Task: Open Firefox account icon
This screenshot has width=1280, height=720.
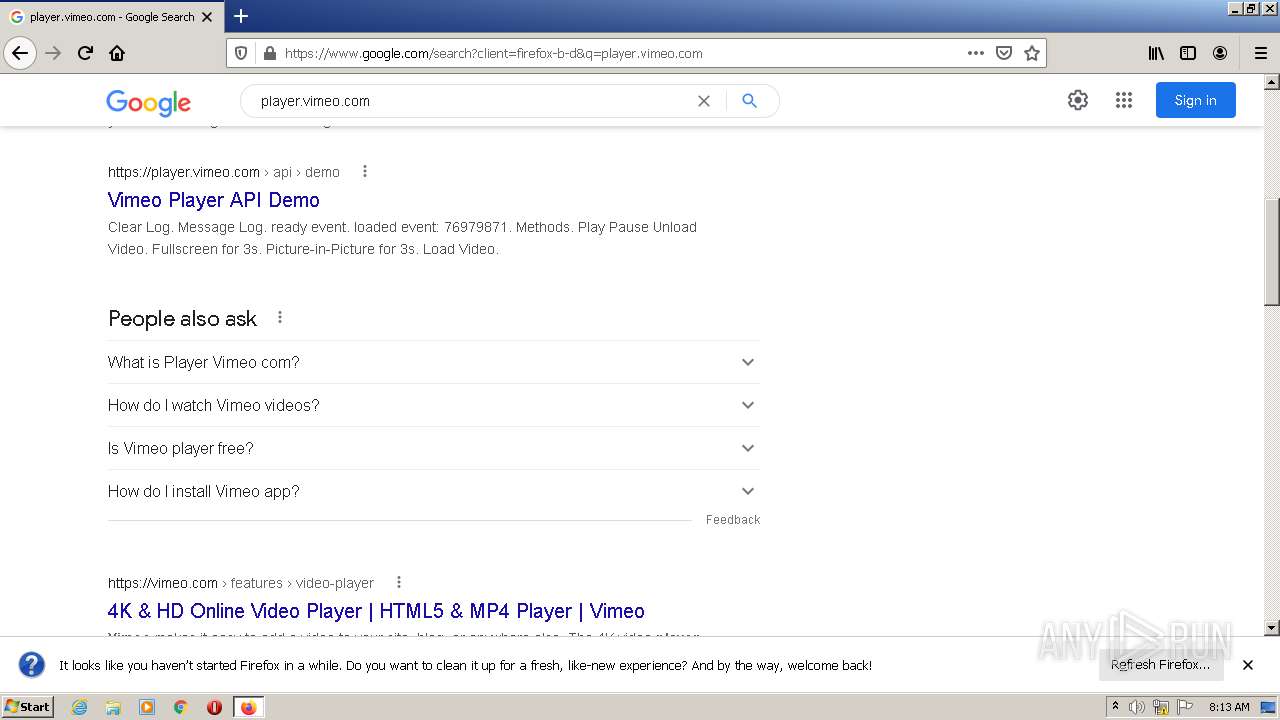Action: [1220, 53]
